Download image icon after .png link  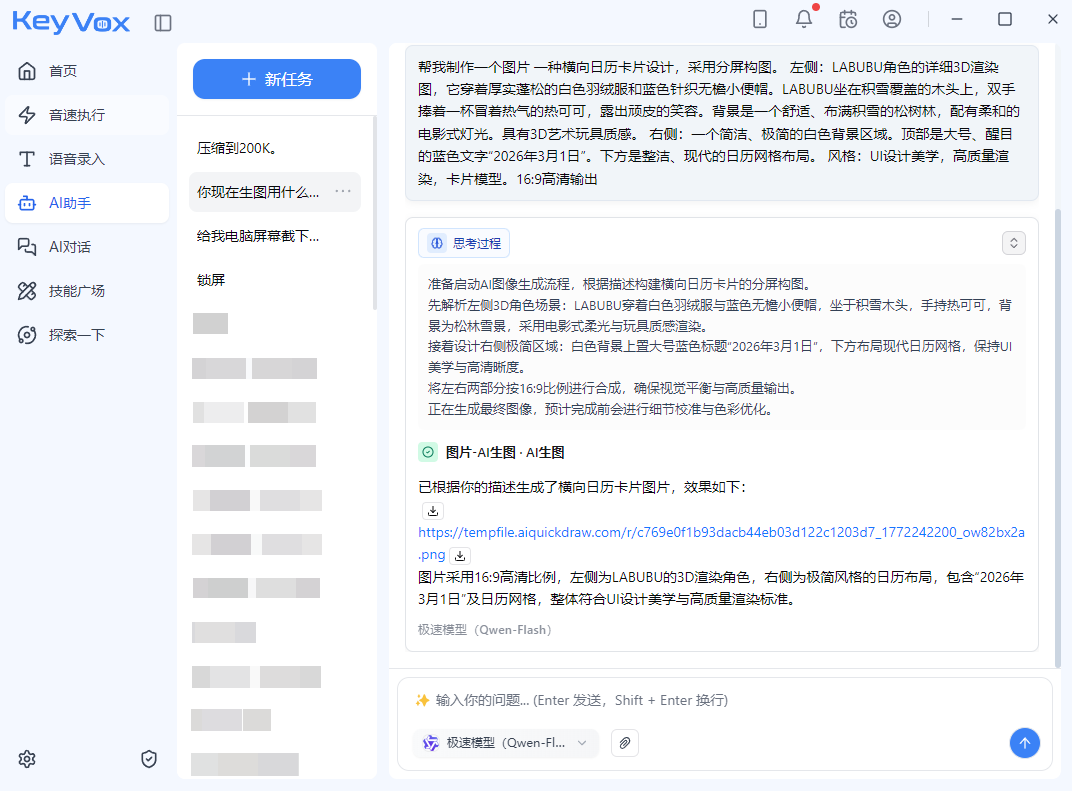pyautogui.click(x=460, y=555)
